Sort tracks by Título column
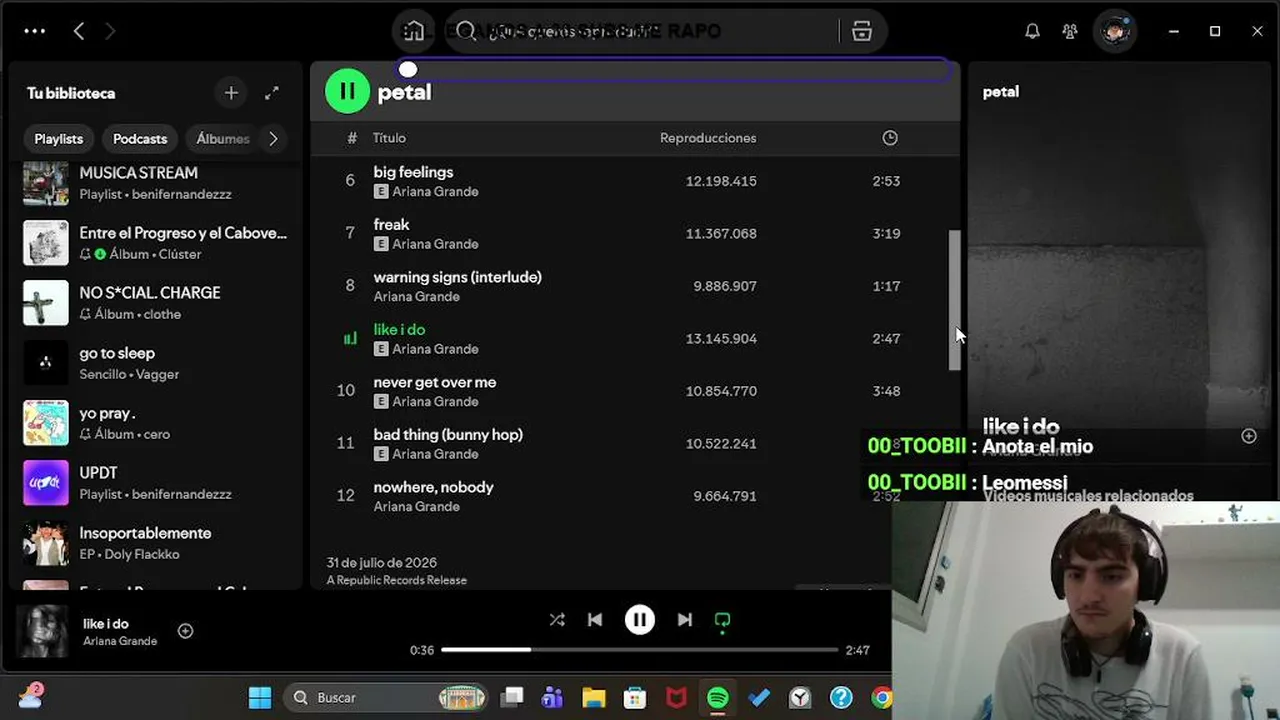The height and width of the screenshot is (720, 1280). tap(389, 138)
